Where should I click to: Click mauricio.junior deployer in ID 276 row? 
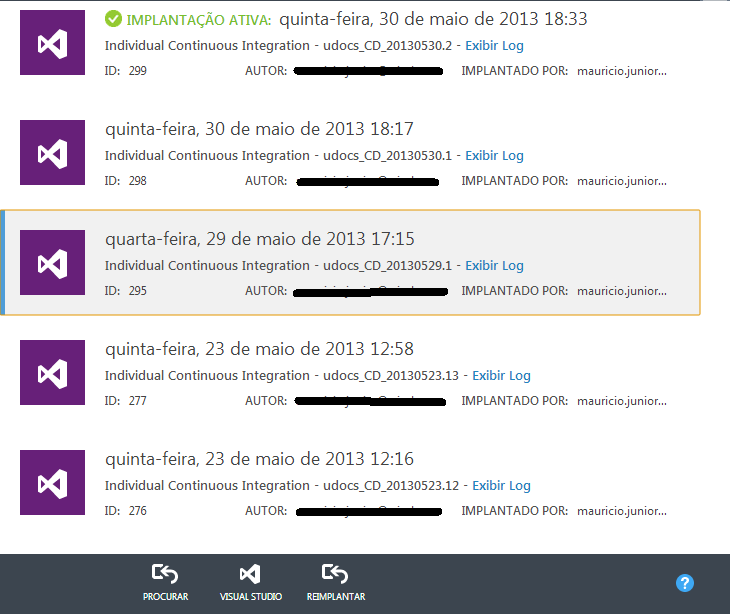click(x=622, y=511)
